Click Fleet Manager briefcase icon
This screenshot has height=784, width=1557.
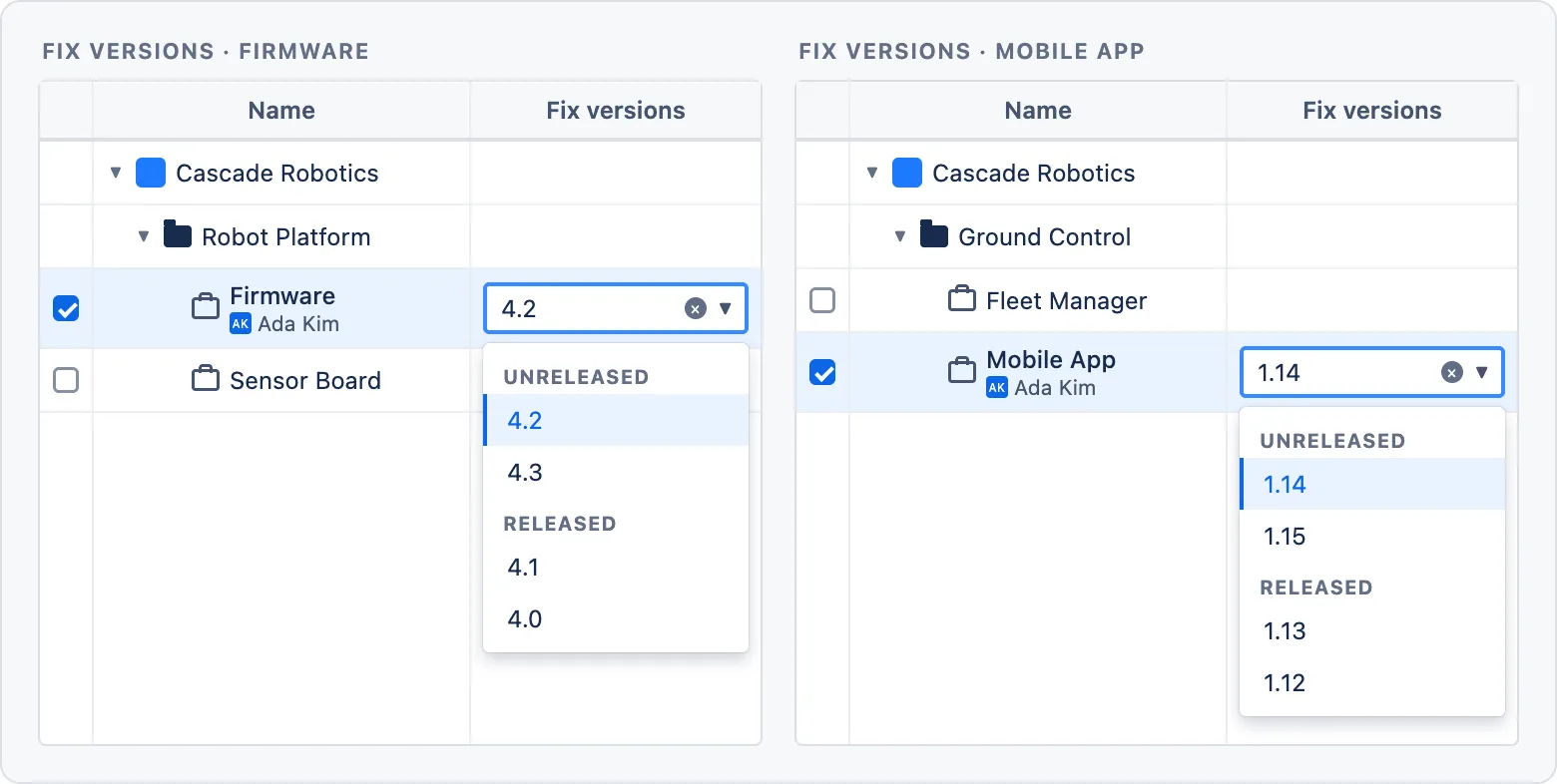click(x=962, y=299)
